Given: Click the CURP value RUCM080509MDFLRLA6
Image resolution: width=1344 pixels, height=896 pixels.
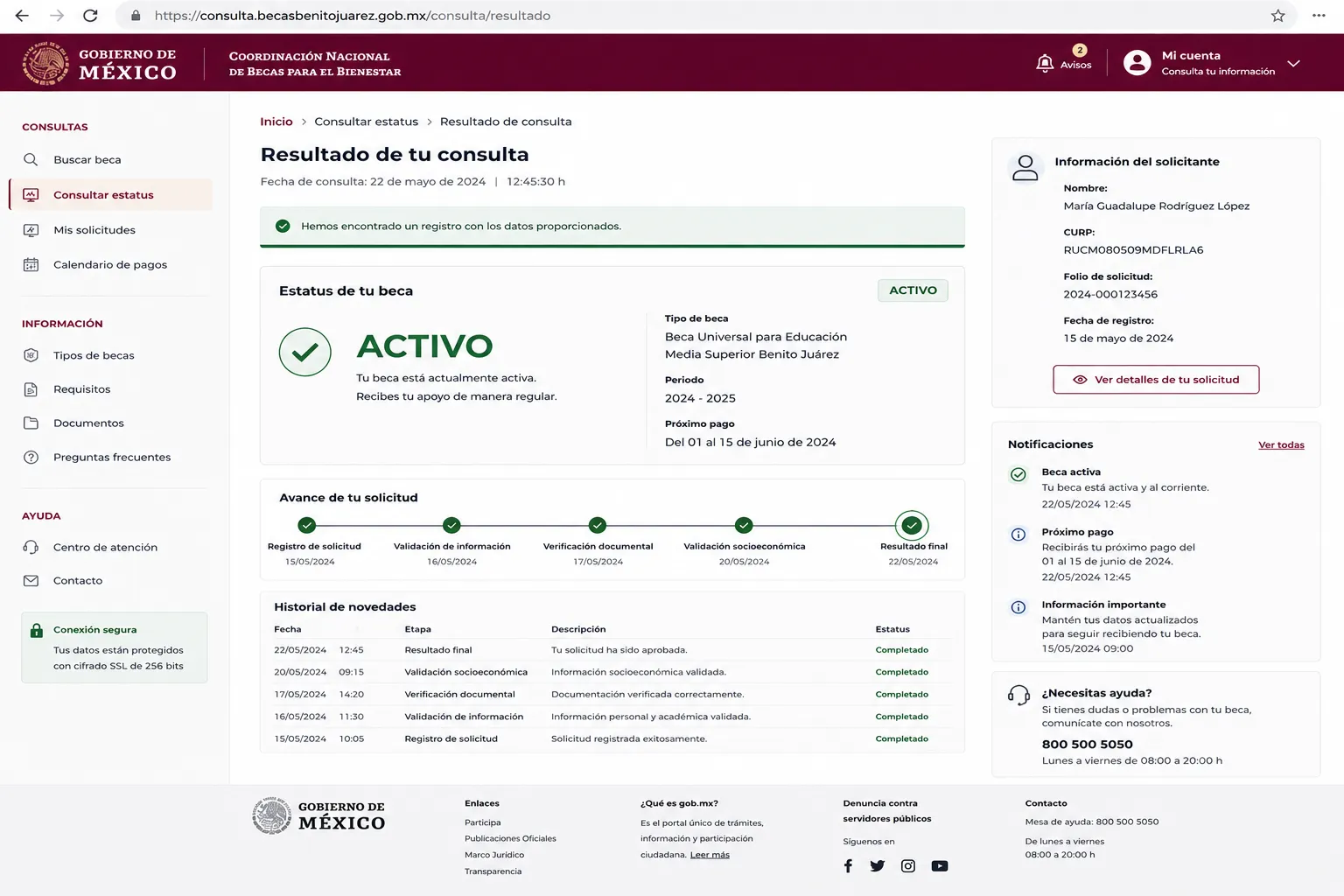Looking at the screenshot, I should pyautogui.click(x=1133, y=250).
